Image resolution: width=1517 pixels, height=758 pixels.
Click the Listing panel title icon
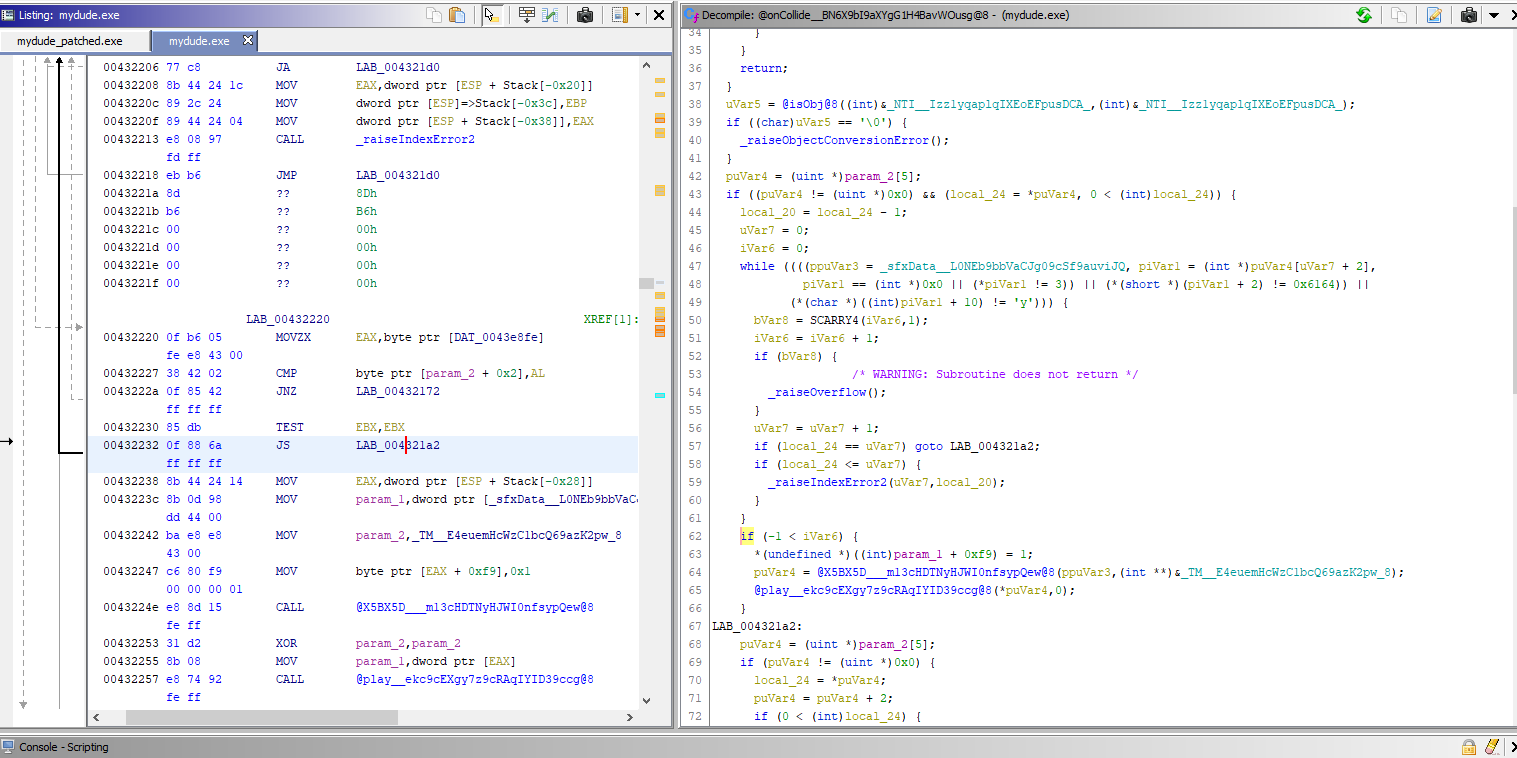9,15
